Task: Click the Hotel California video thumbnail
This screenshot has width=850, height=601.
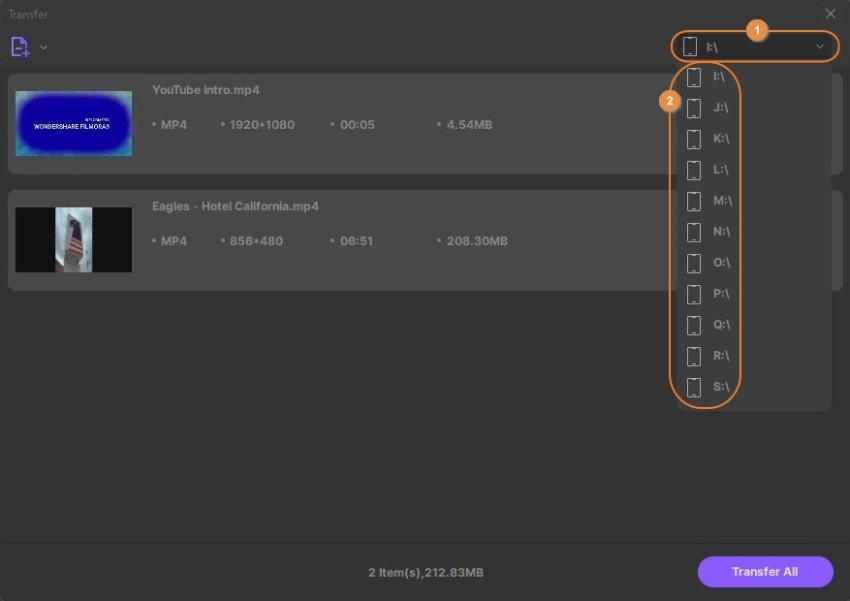Action: [x=73, y=240]
